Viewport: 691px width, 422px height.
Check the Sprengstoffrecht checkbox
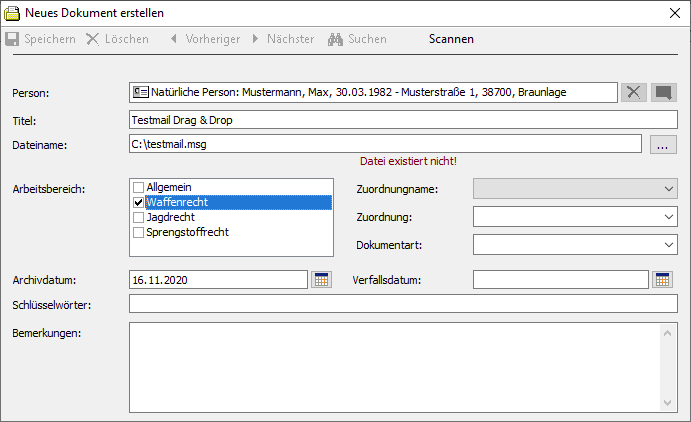click(x=139, y=232)
